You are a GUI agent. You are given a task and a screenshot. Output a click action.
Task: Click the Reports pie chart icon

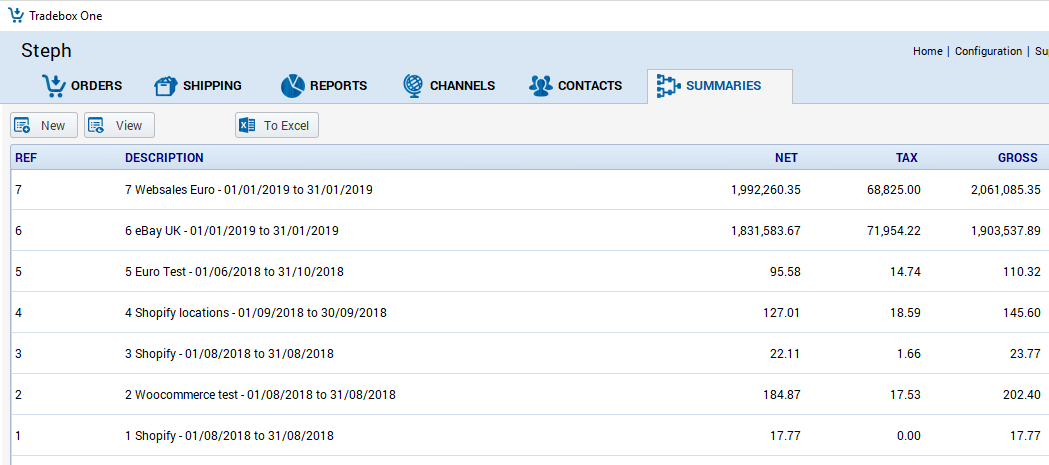pos(292,86)
